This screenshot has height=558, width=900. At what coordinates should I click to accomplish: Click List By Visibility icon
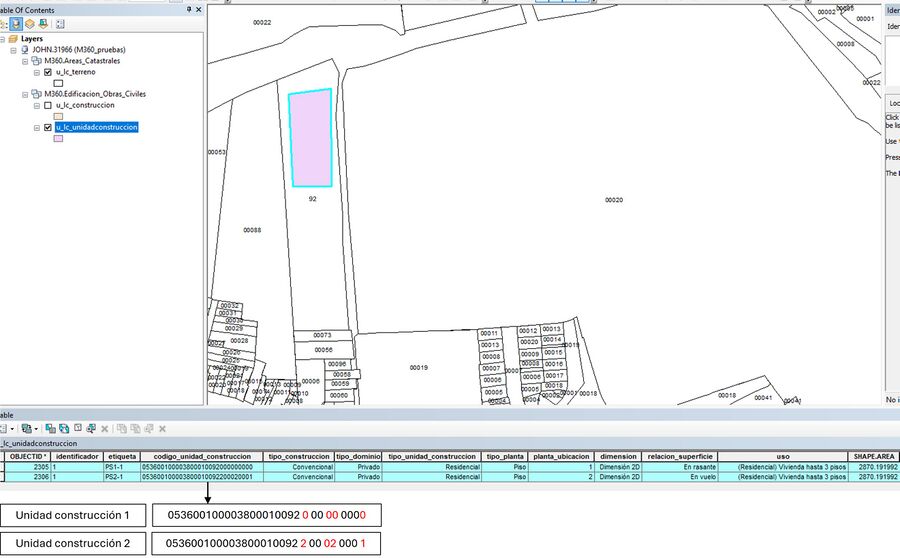coord(29,23)
